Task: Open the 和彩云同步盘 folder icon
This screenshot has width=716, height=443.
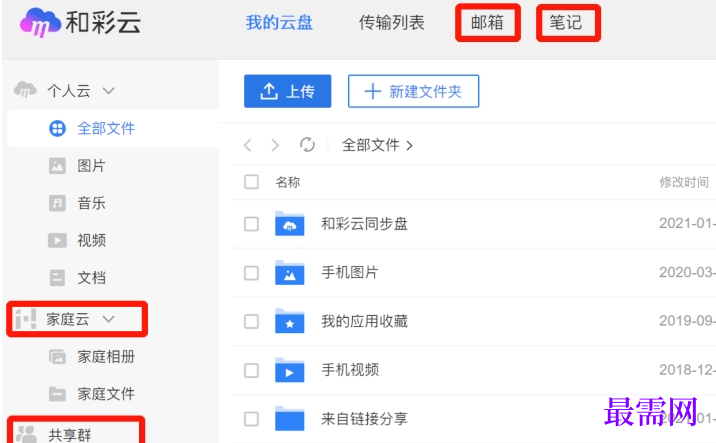Action: 290,223
